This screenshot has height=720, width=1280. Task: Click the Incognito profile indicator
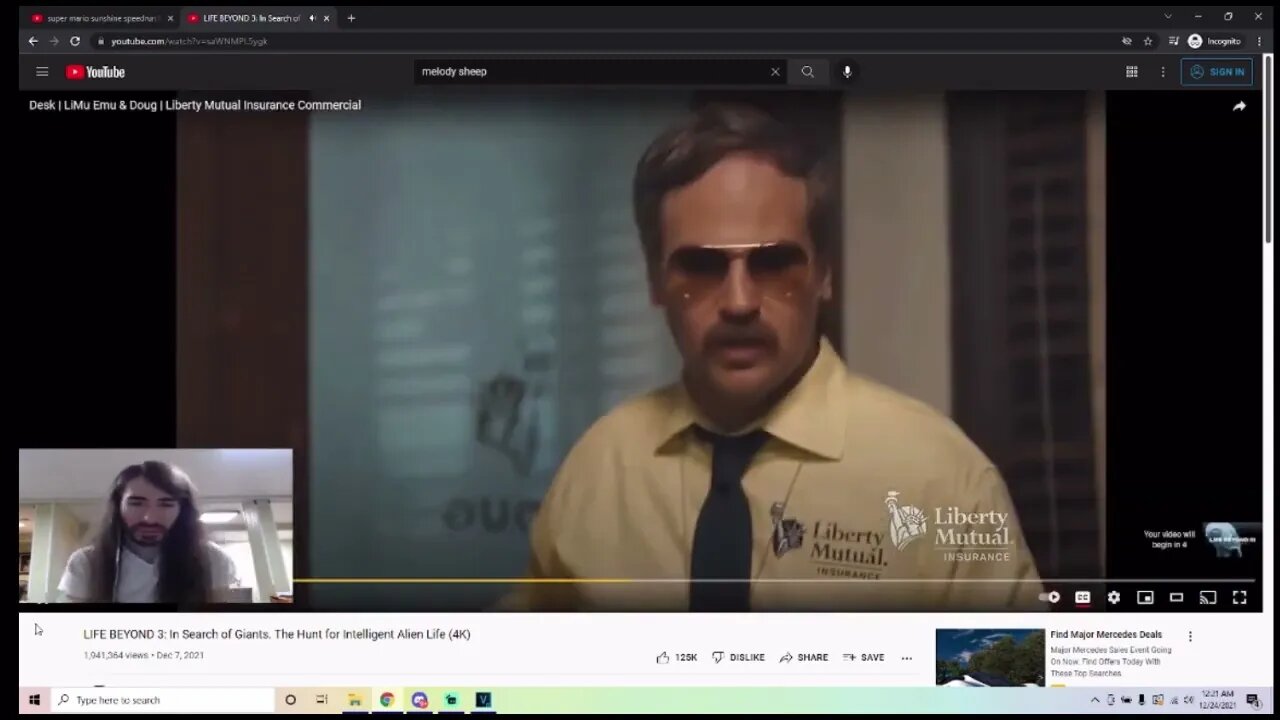(x=1214, y=41)
